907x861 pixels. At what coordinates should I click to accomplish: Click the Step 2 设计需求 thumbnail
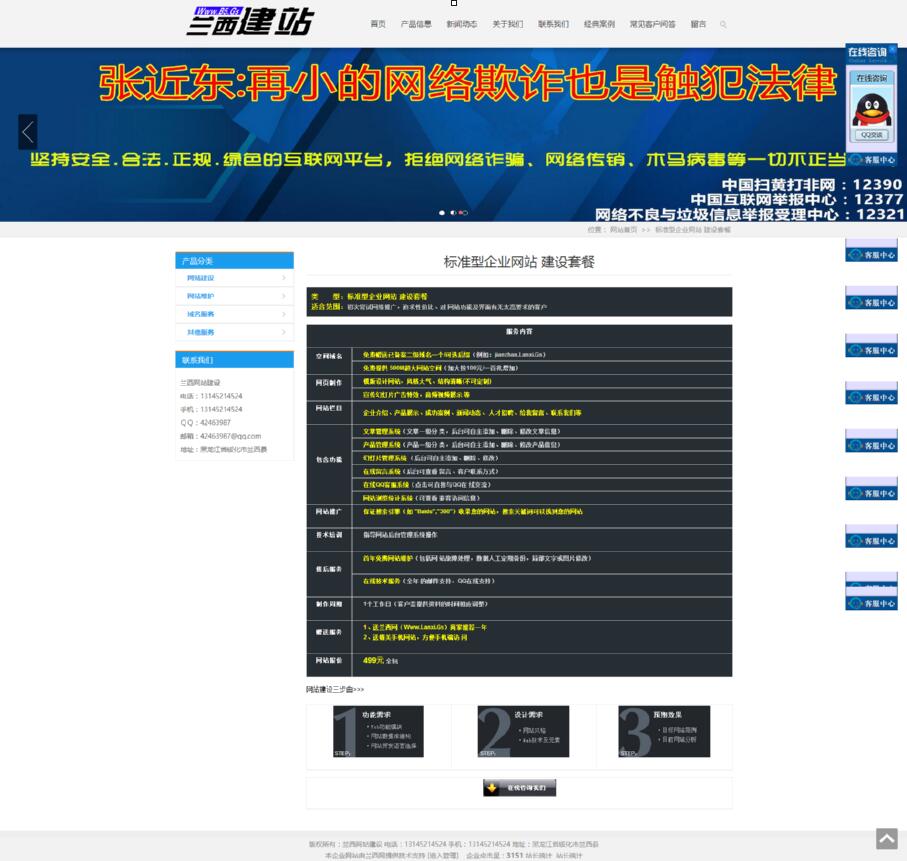[523, 732]
